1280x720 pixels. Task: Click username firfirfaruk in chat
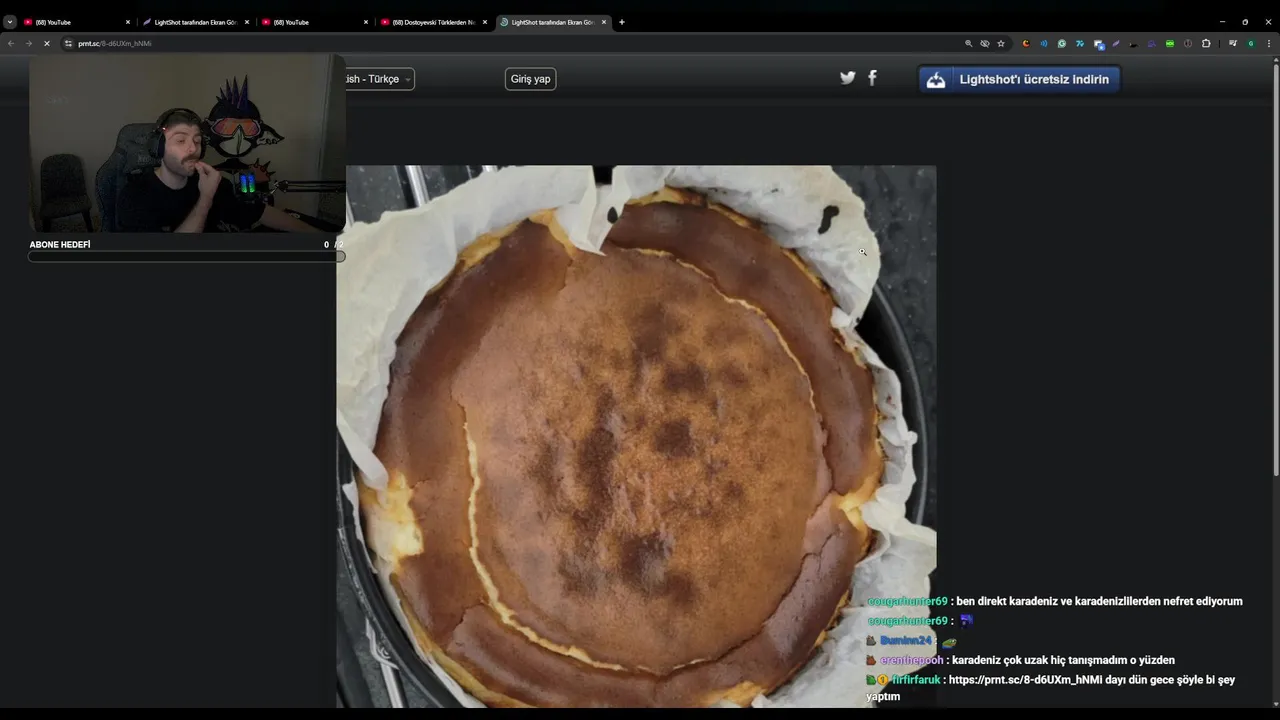915,680
